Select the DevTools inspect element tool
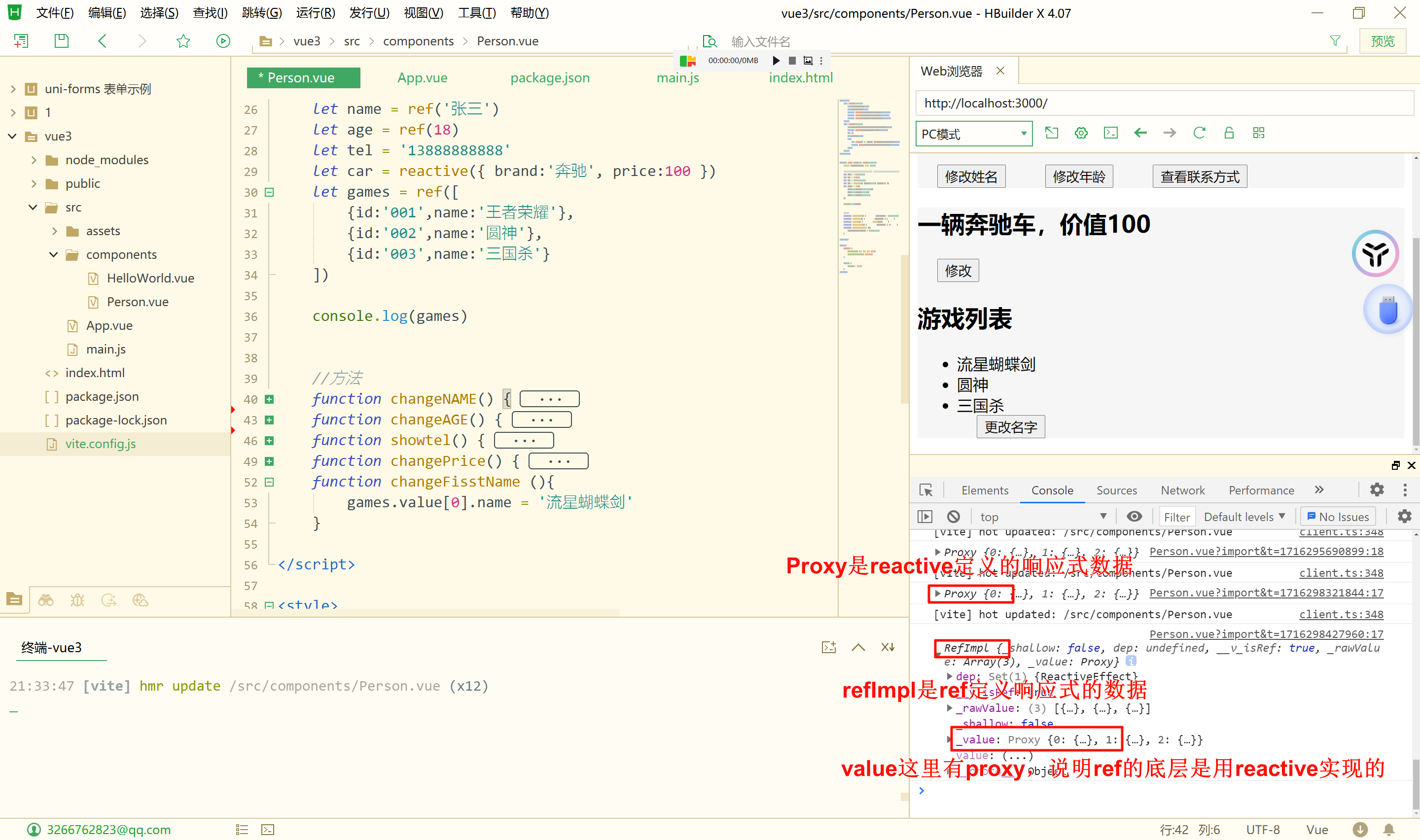 [926, 490]
